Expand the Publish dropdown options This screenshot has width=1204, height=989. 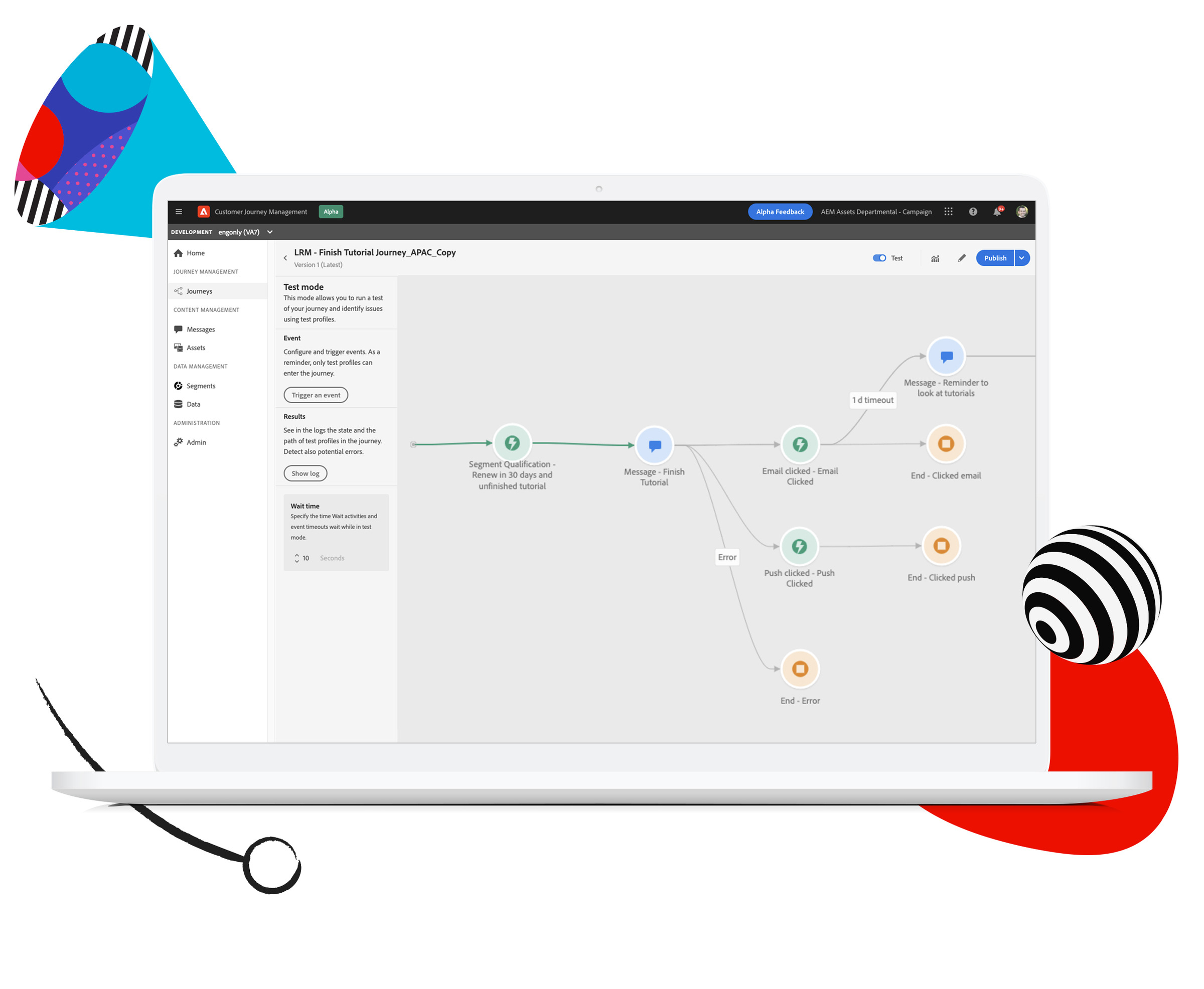click(x=1026, y=258)
